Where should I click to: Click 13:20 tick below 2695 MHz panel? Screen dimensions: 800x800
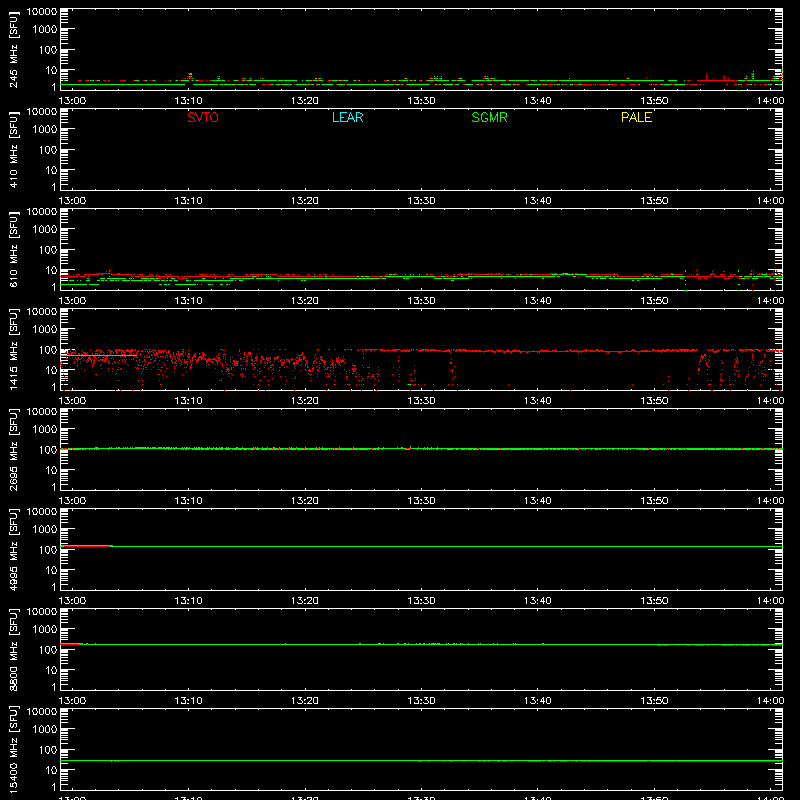305,501
